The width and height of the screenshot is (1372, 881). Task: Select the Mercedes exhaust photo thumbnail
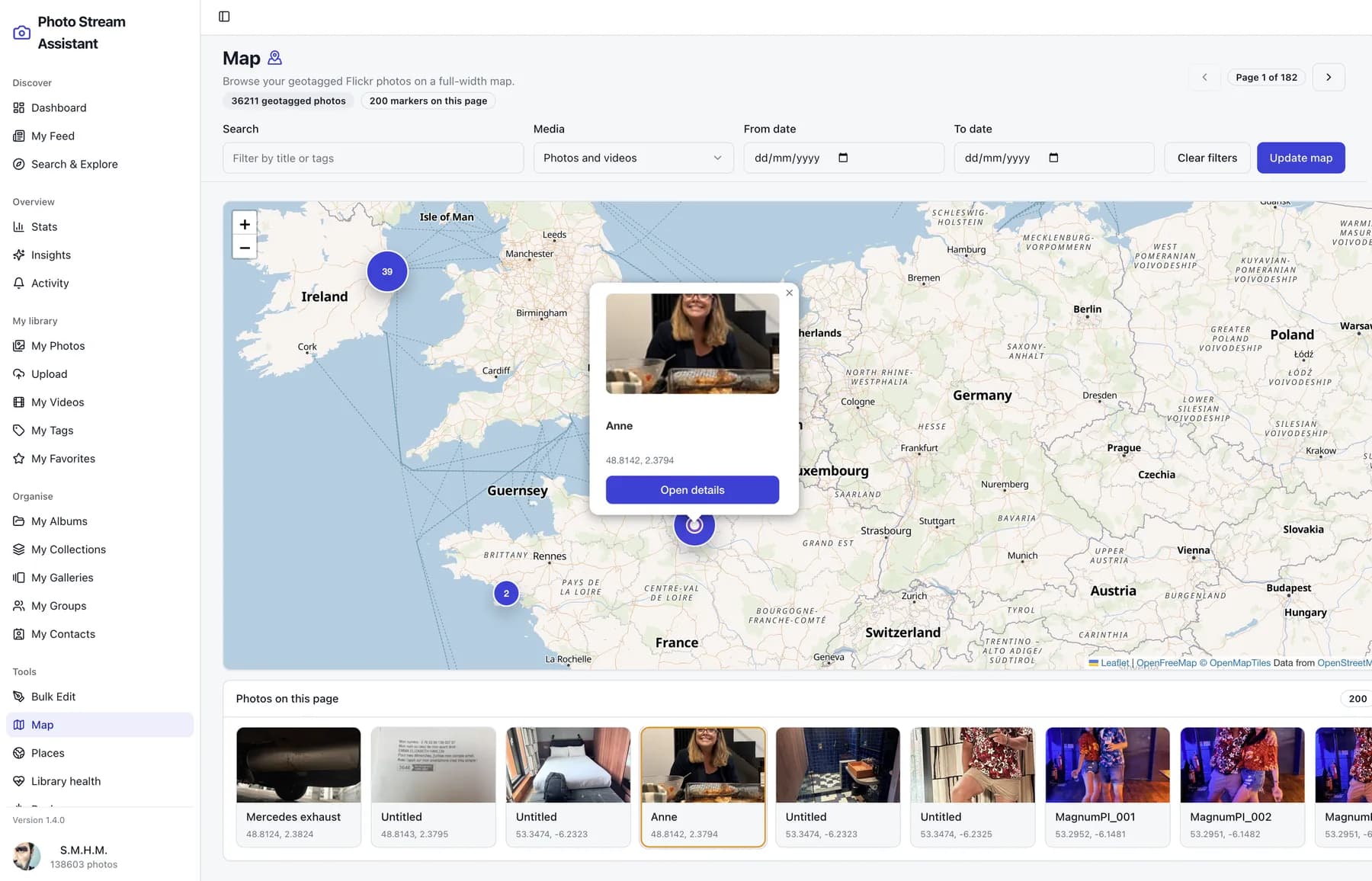point(298,764)
